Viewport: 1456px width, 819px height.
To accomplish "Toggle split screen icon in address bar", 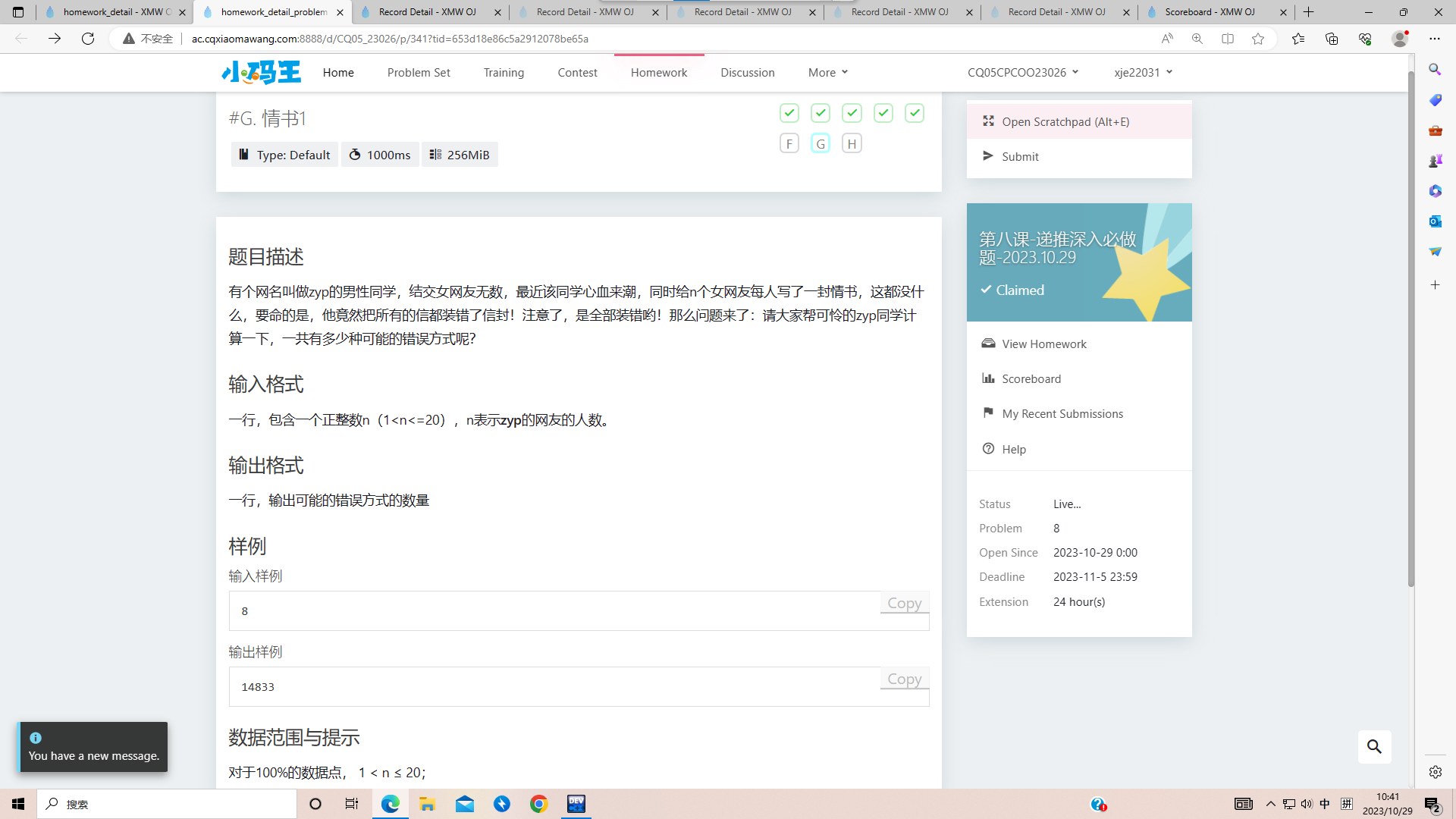I will (1228, 39).
